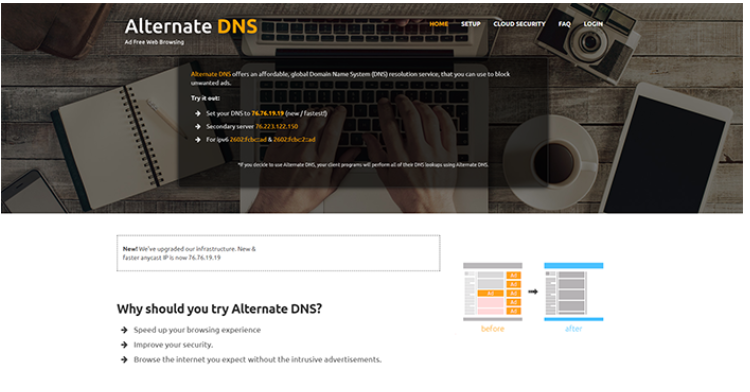Click 'Browse the internet you expect' line
Image resolution: width=750 pixels, height=392 pixels.
257,359
